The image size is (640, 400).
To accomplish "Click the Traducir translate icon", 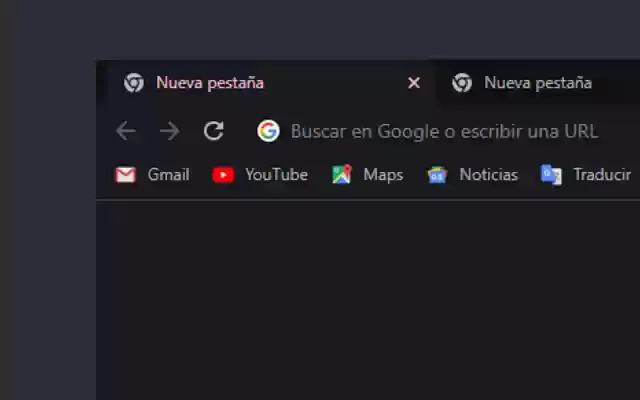I will coord(551,175).
